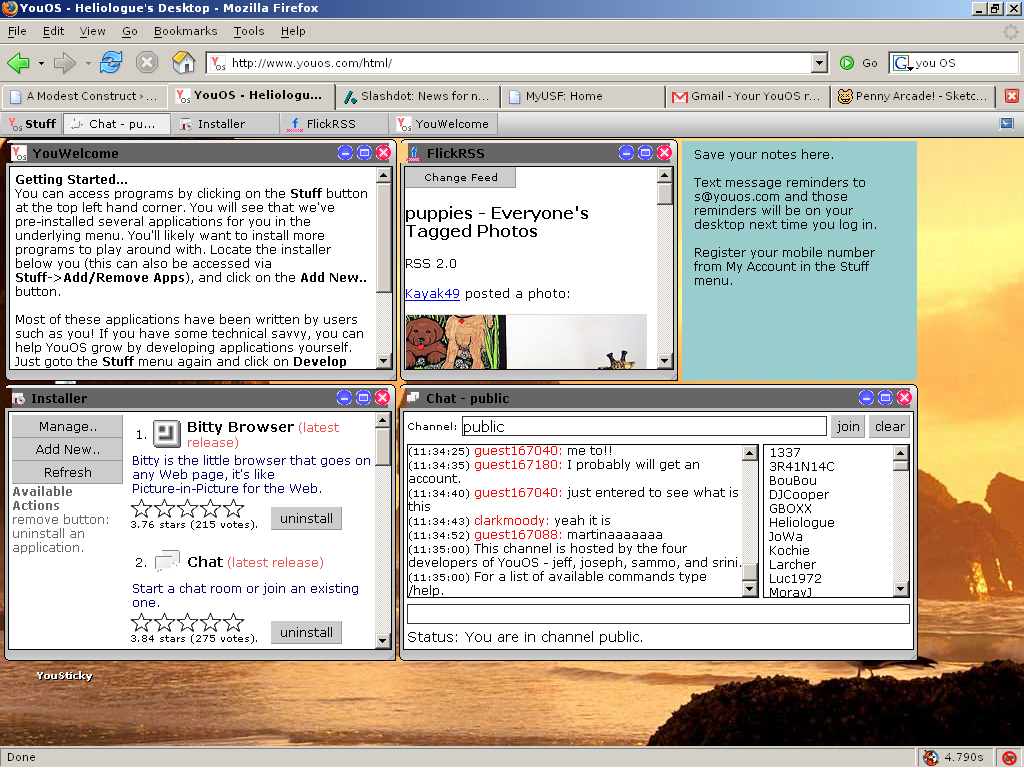Rate Bitty Browser with the fifth star

(234, 508)
